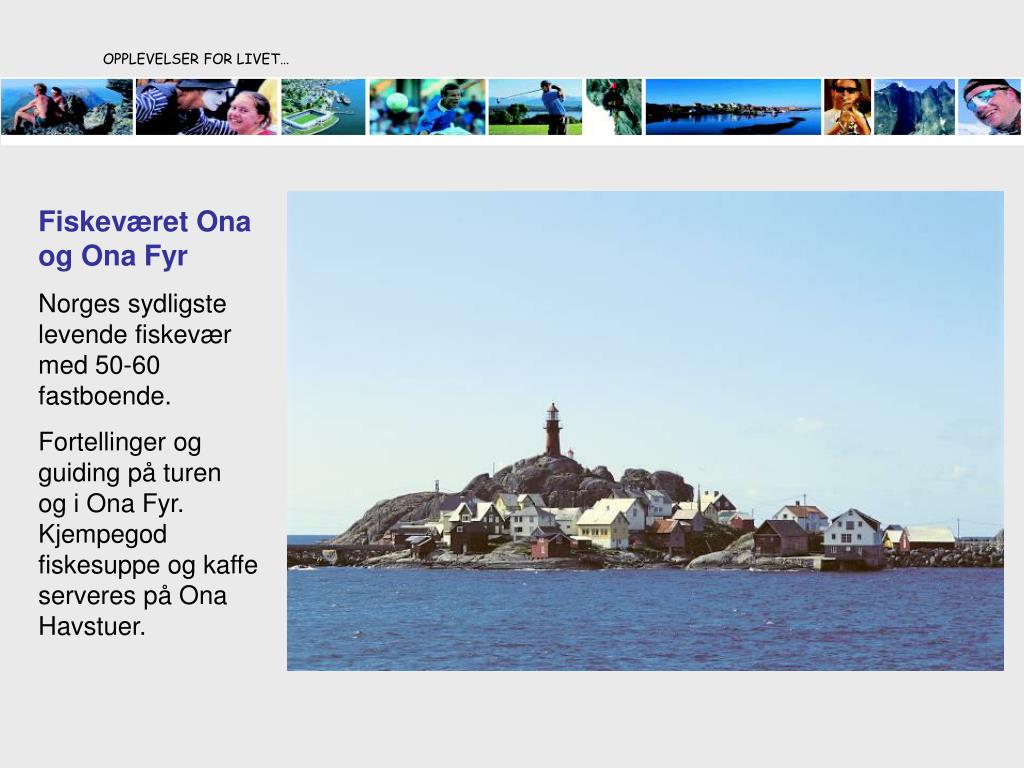Screen dimensions: 1024x768
Task: Click the 'OPPLEVELSER FOR LIVET...' header text
Action: 196,59
